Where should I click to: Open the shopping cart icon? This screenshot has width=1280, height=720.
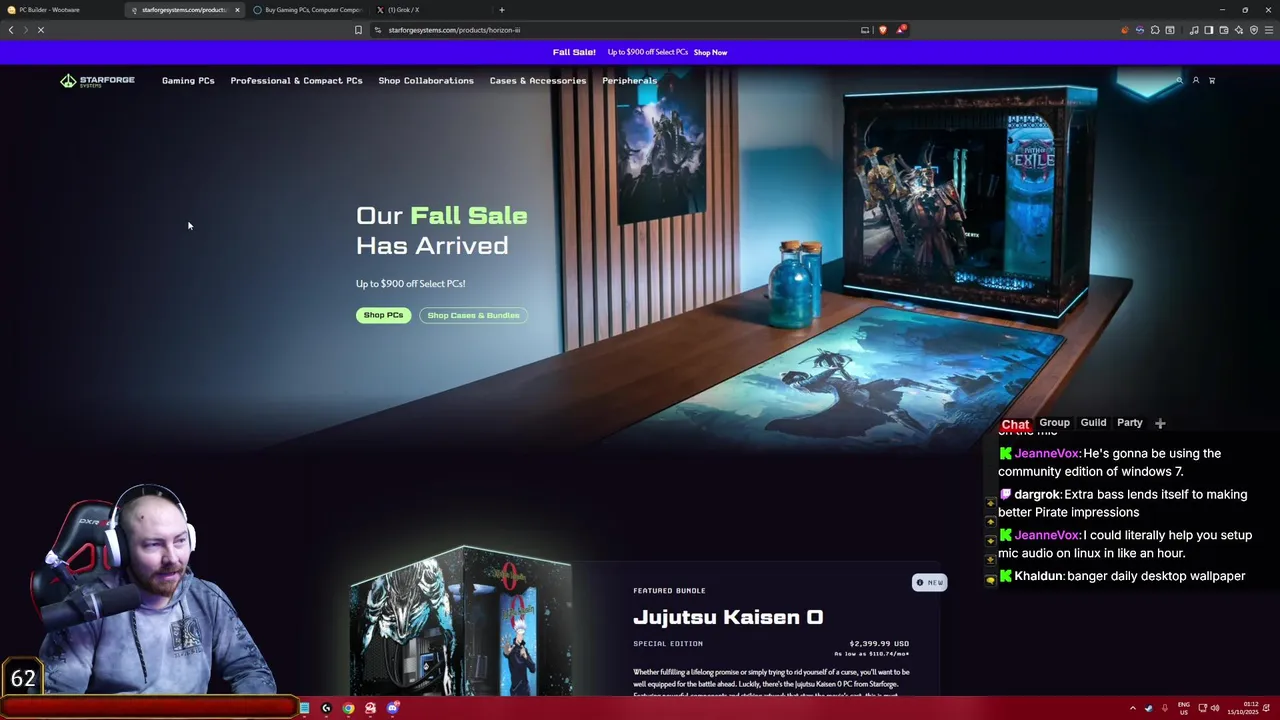[x=1212, y=80]
